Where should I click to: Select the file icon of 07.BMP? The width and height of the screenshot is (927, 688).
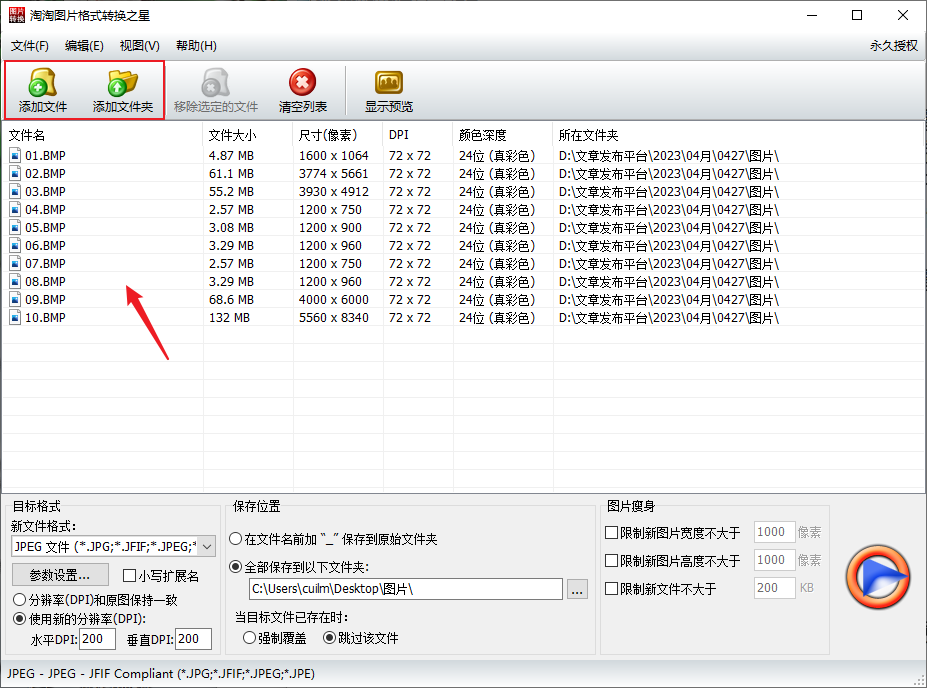pos(15,264)
